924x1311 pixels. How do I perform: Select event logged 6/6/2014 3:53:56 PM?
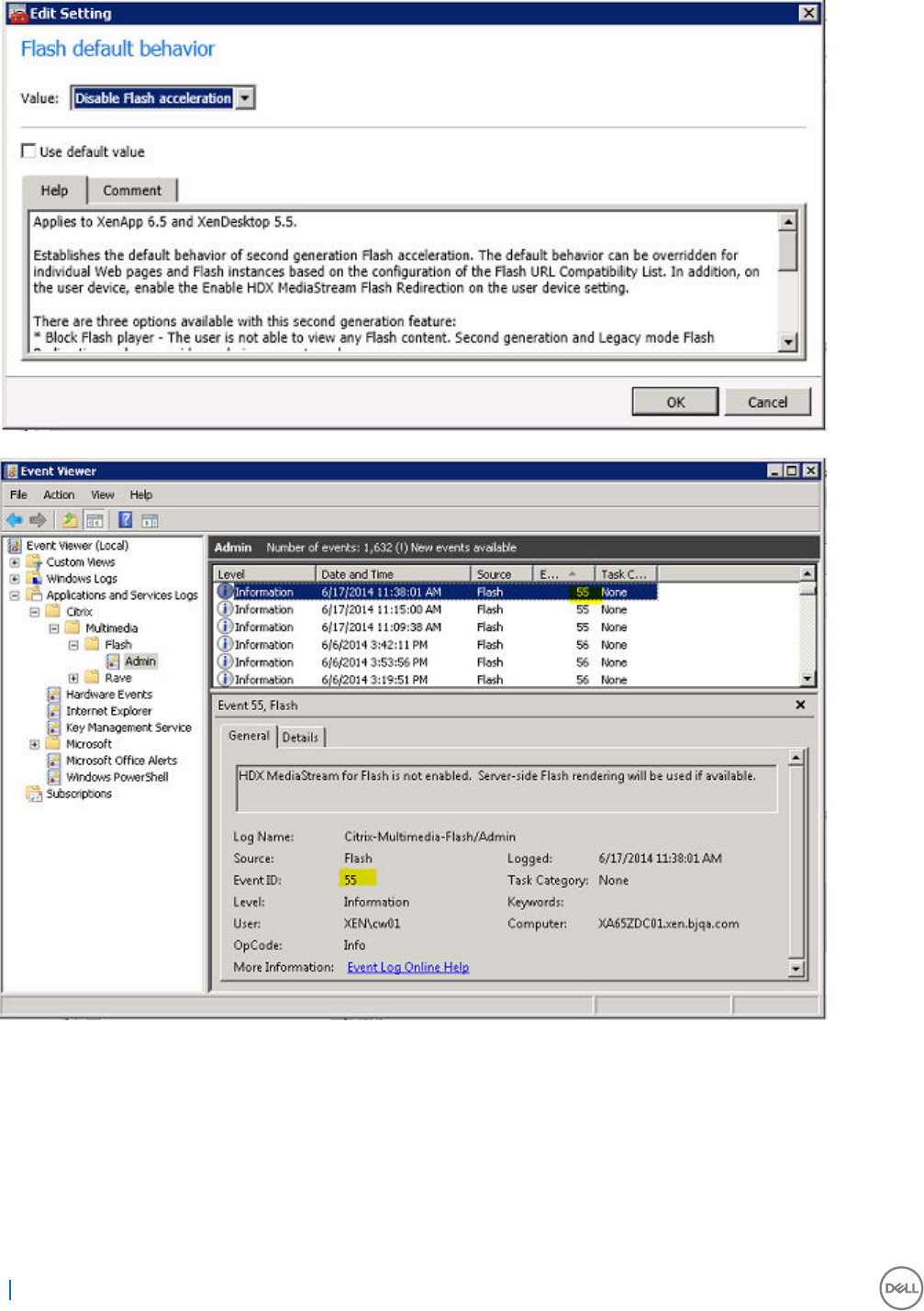[436, 661]
